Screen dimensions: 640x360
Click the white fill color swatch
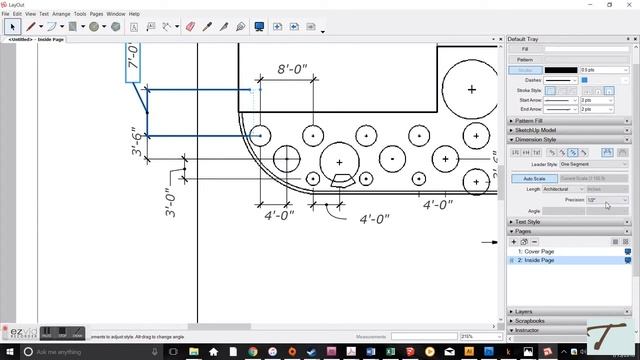[x=587, y=49]
